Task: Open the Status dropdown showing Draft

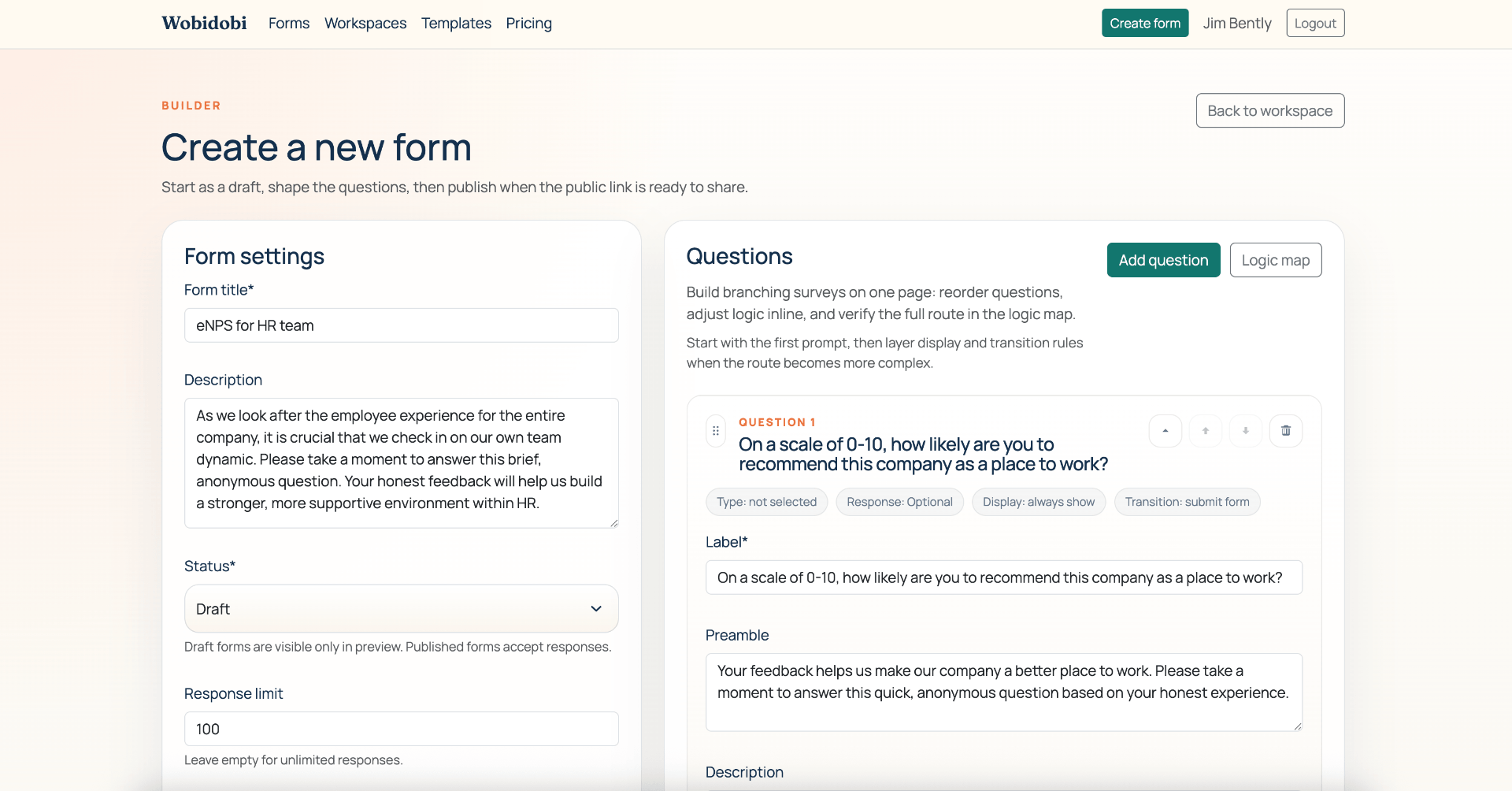Action: tap(402, 608)
